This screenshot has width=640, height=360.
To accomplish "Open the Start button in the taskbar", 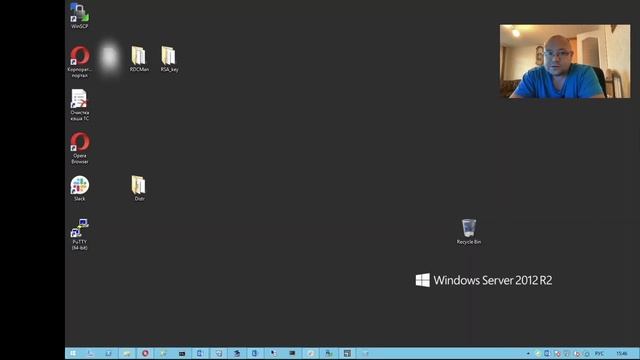I will point(73,353).
